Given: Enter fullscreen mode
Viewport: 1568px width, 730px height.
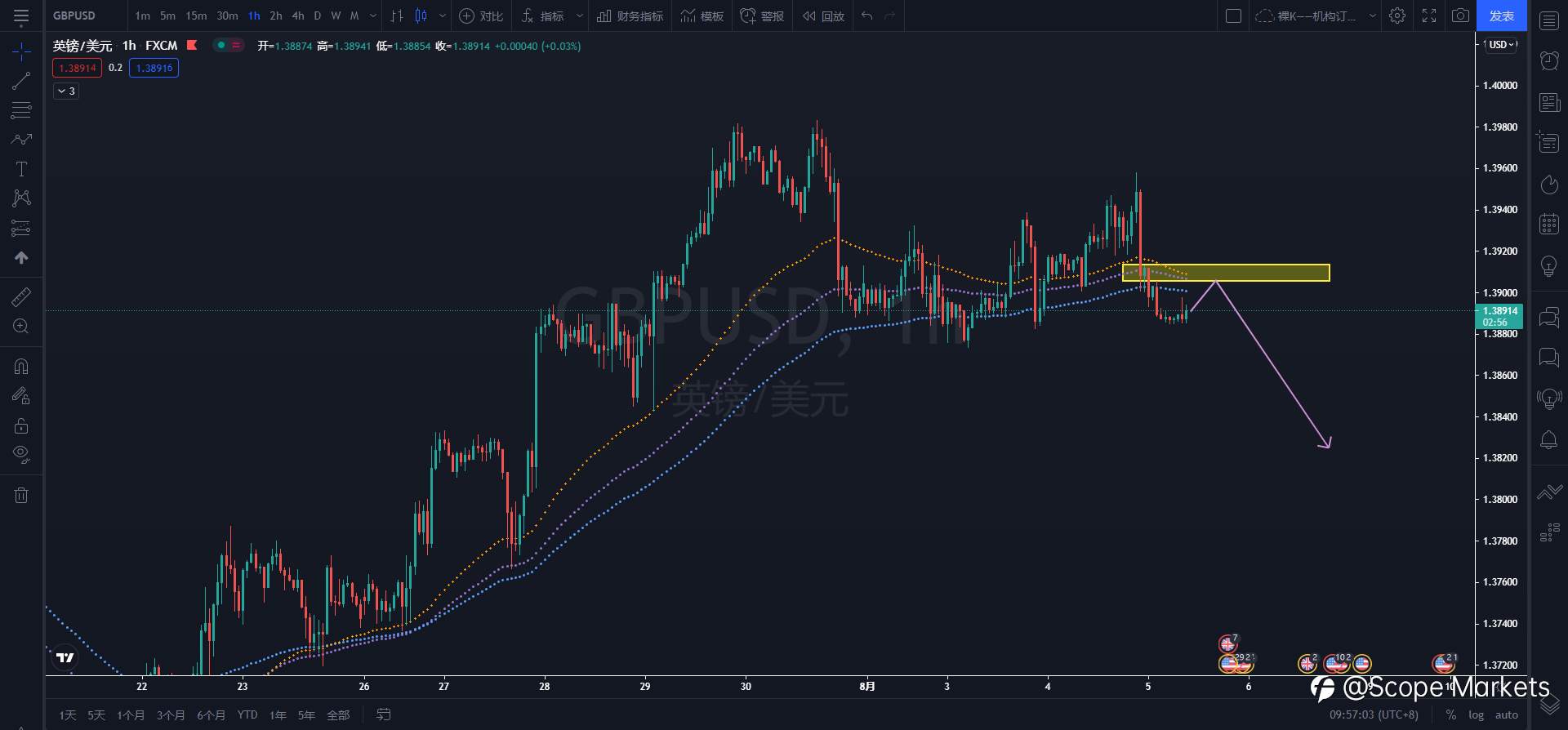Looking at the screenshot, I should pos(1429,16).
